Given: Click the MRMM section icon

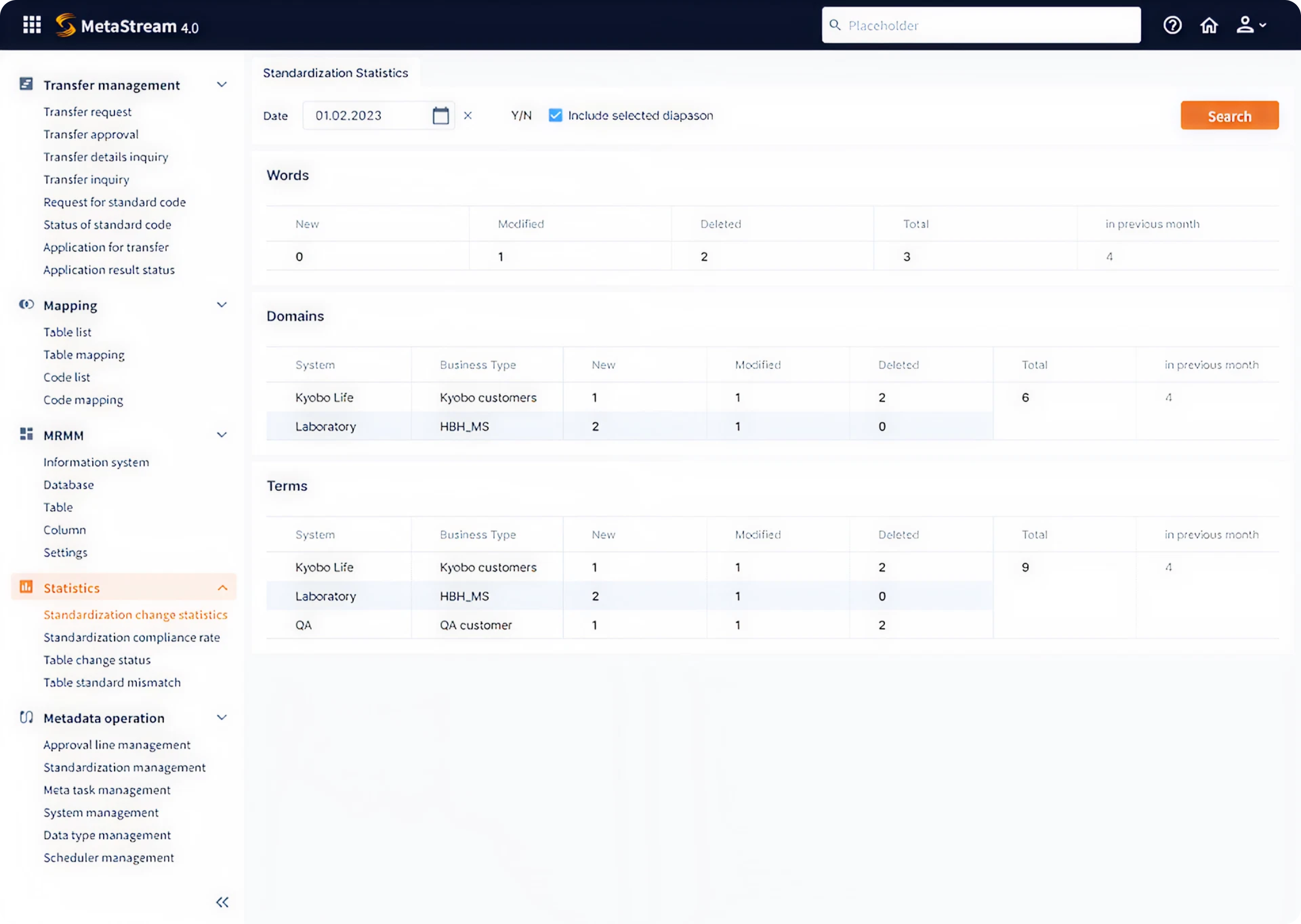Looking at the screenshot, I should (x=26, y=434).
